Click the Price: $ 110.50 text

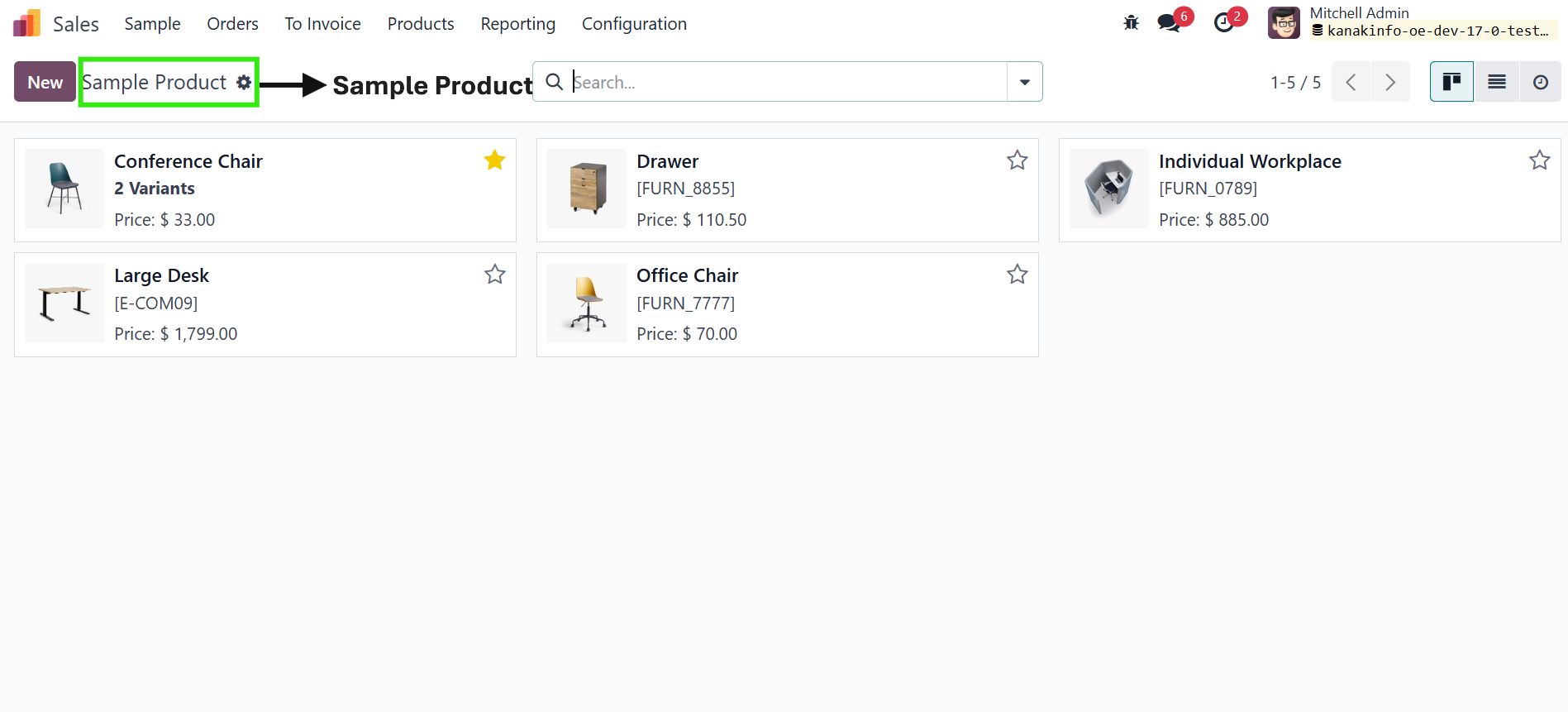[x=691, y=220]
